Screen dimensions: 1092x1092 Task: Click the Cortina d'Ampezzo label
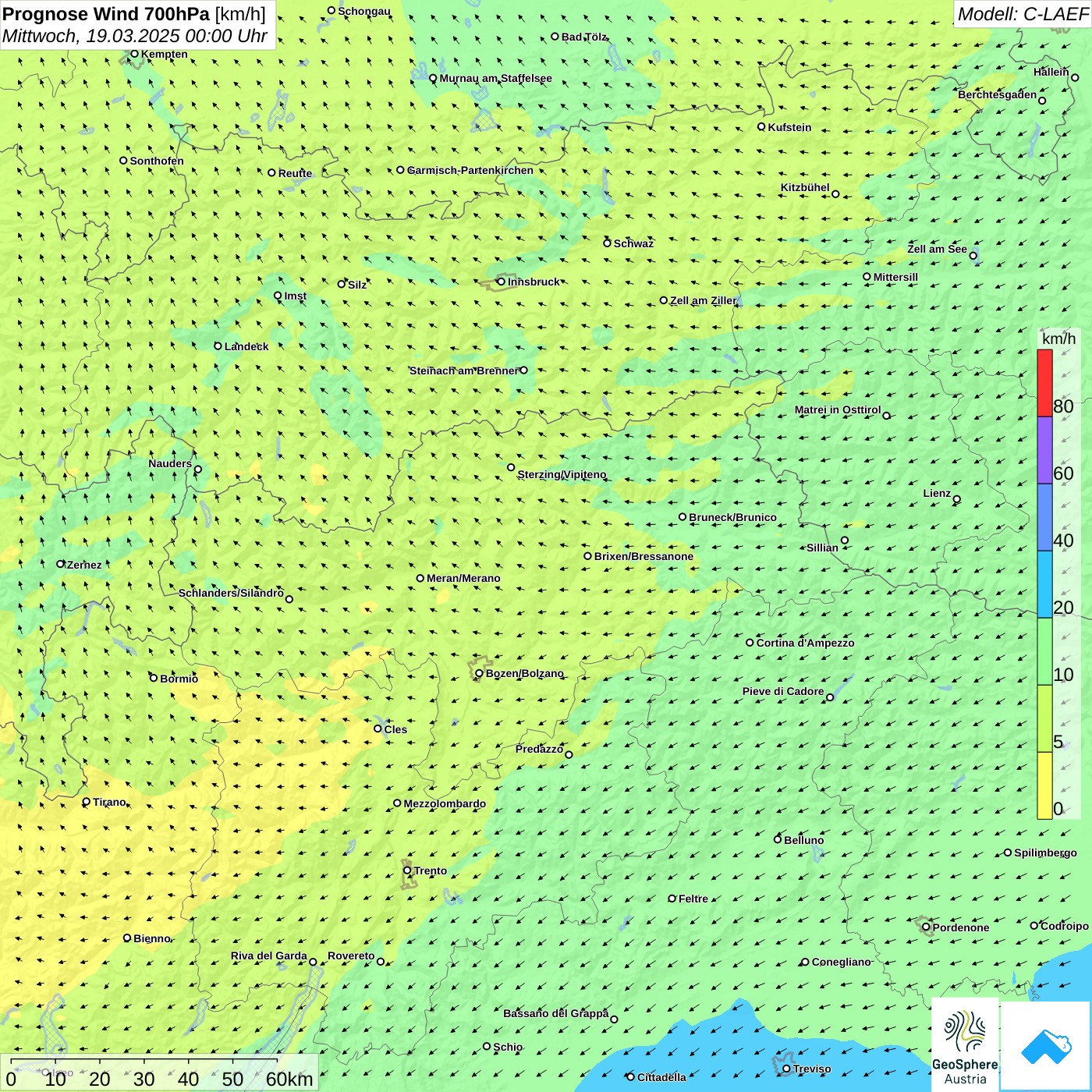click(805, 643)
